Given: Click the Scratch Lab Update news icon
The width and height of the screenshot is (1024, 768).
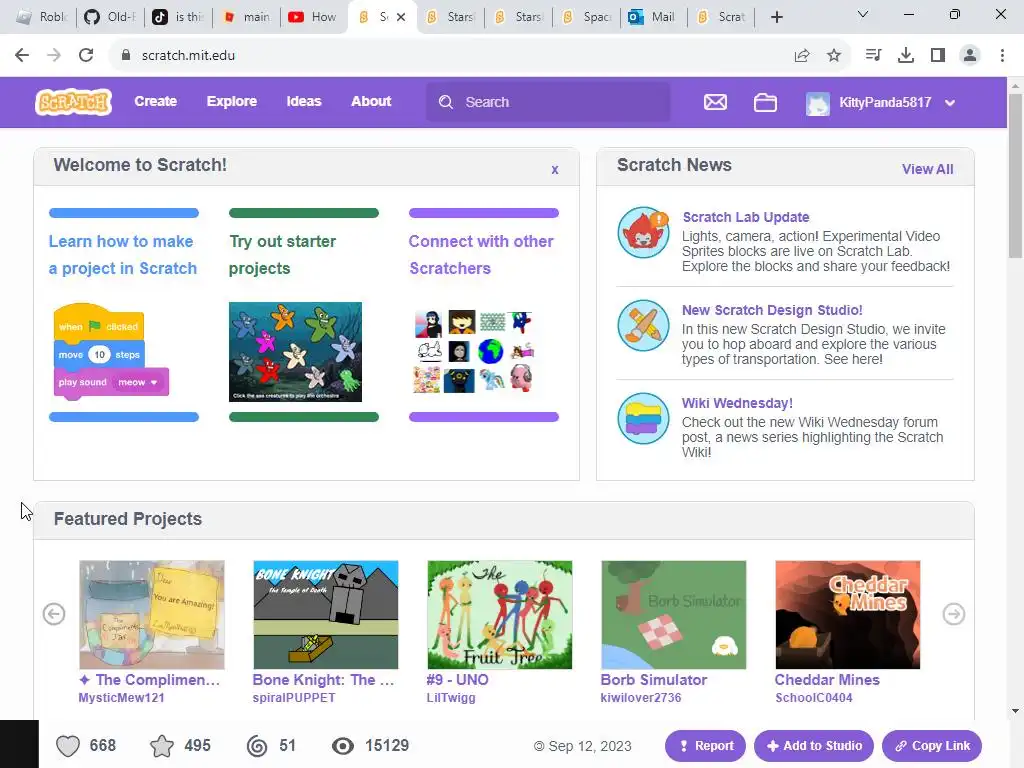Looking at the screenshot, I should (643, 232).
